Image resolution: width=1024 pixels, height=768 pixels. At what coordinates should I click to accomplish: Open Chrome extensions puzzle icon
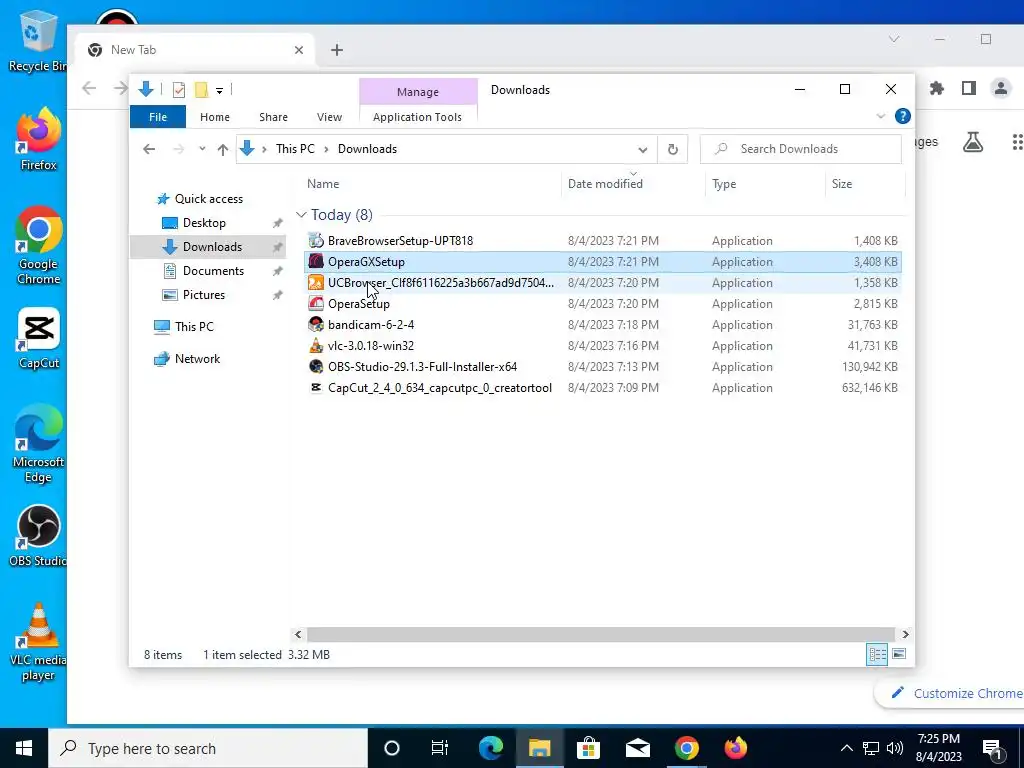(937, 88)
